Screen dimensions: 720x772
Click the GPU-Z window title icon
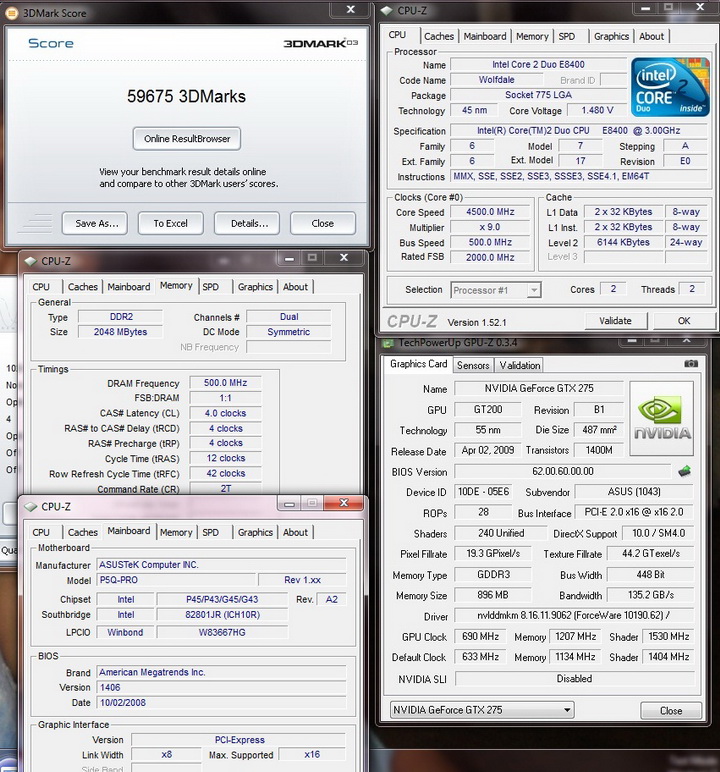(388, 343)
